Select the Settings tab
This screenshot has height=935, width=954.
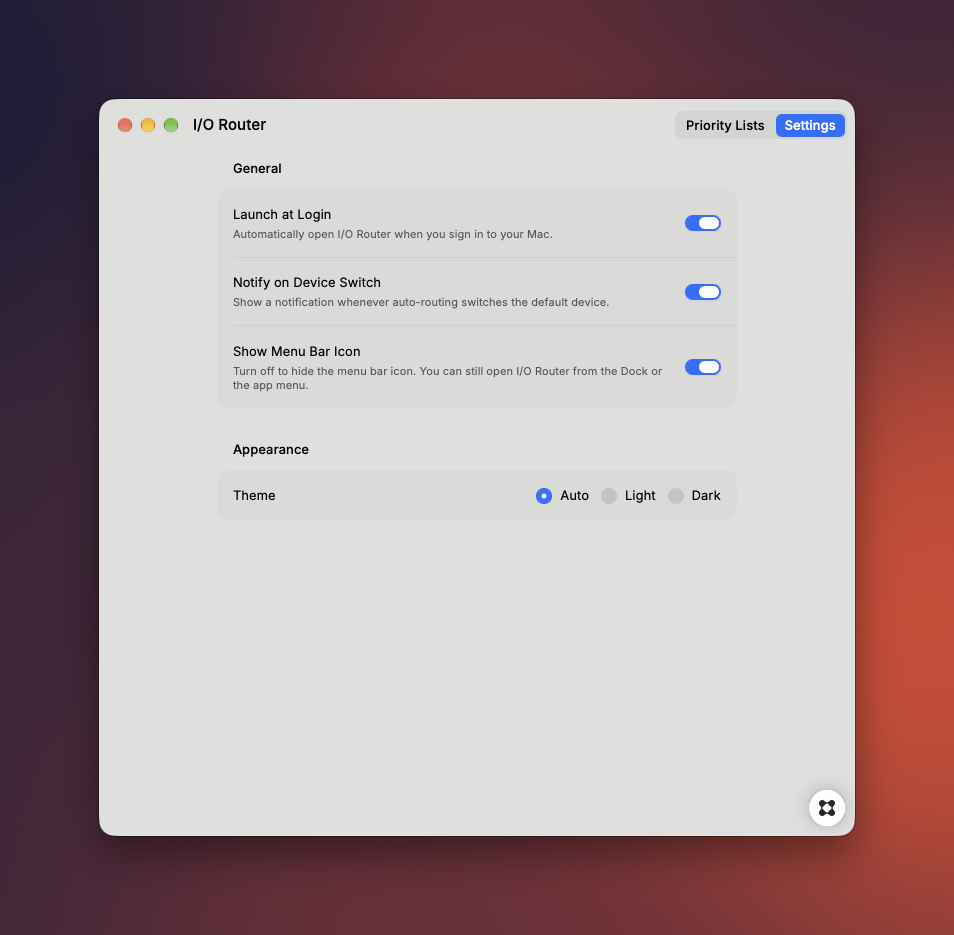(x=809, y=125)
